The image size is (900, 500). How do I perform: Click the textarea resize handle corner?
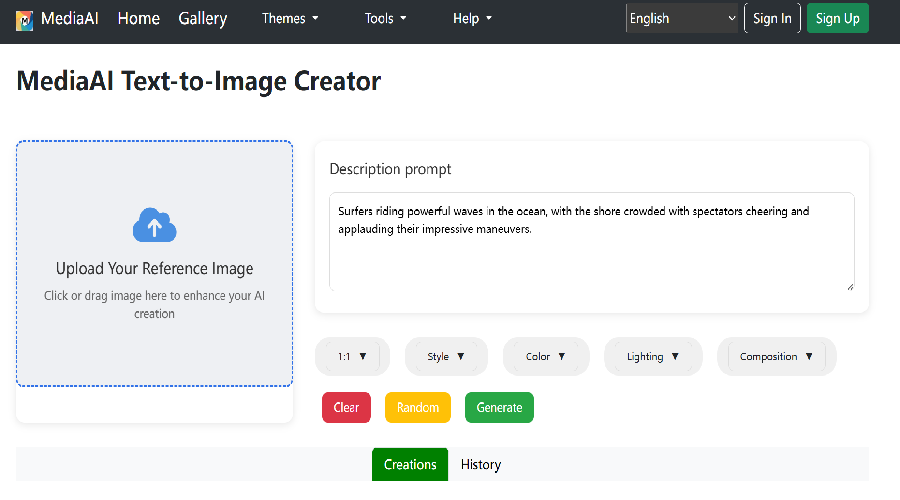coord(850,286)
